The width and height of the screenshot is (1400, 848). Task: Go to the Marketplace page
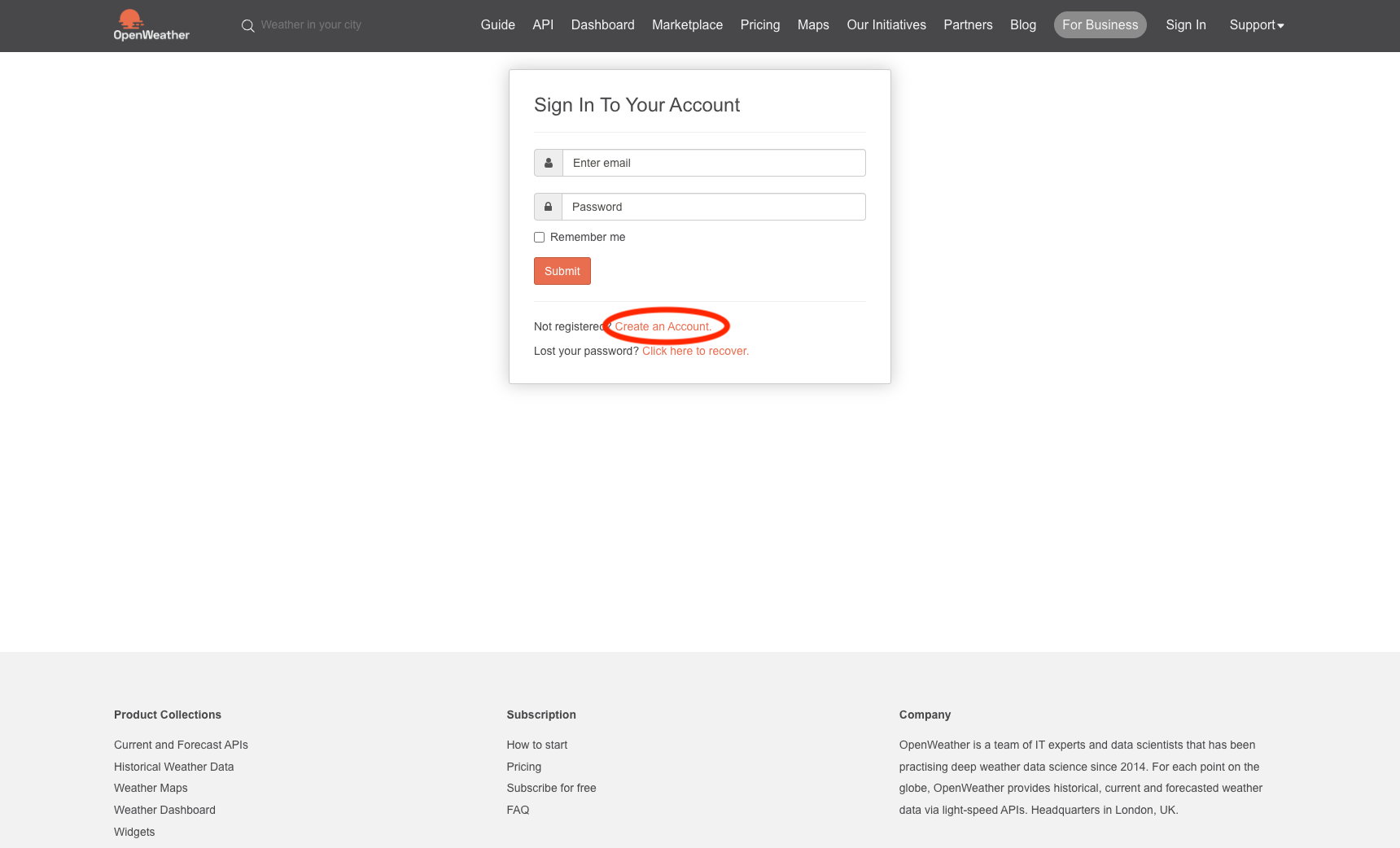coord(687,25)
